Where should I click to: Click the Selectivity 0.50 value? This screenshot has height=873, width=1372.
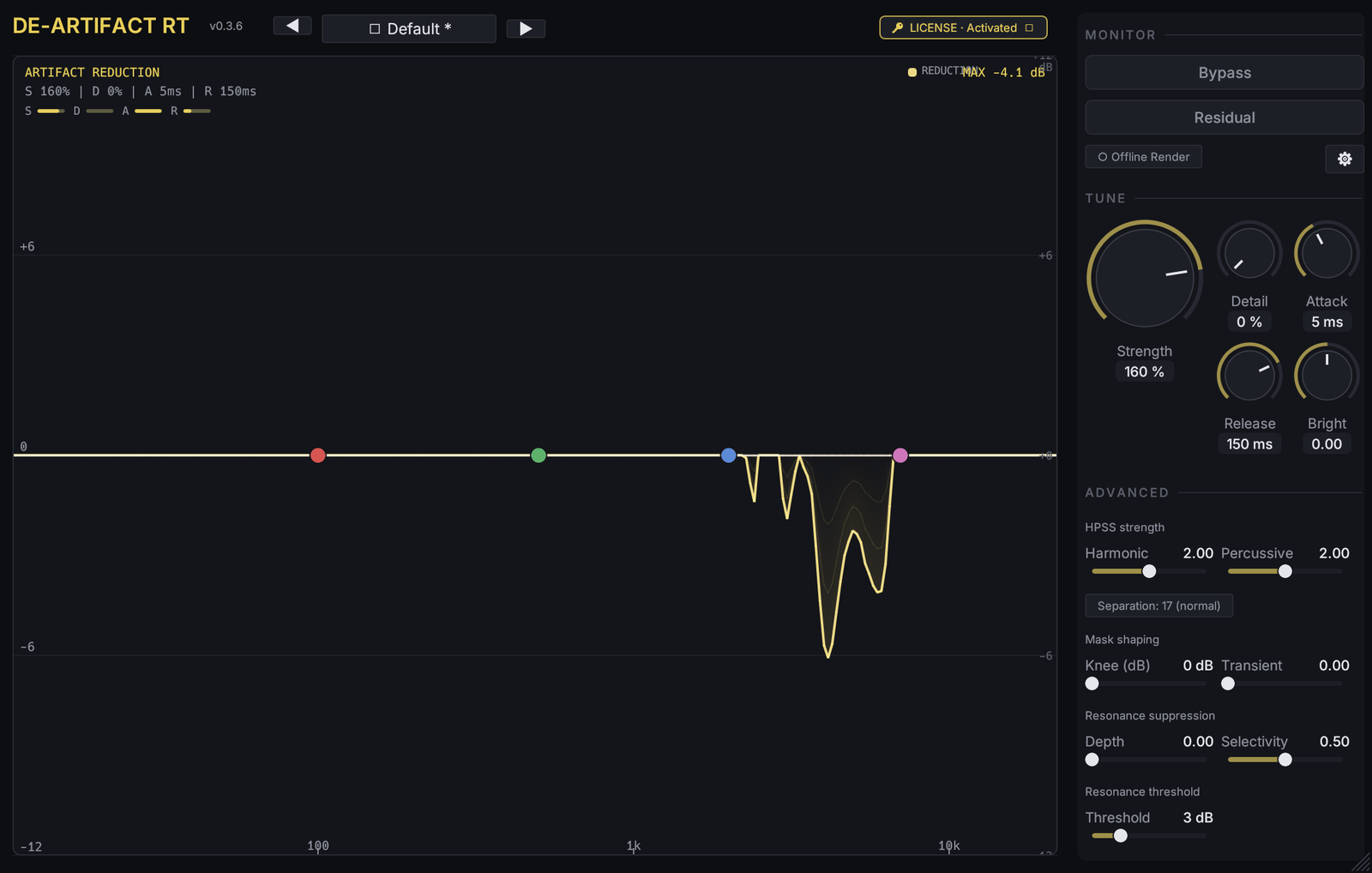click(x=1334, y=742)
